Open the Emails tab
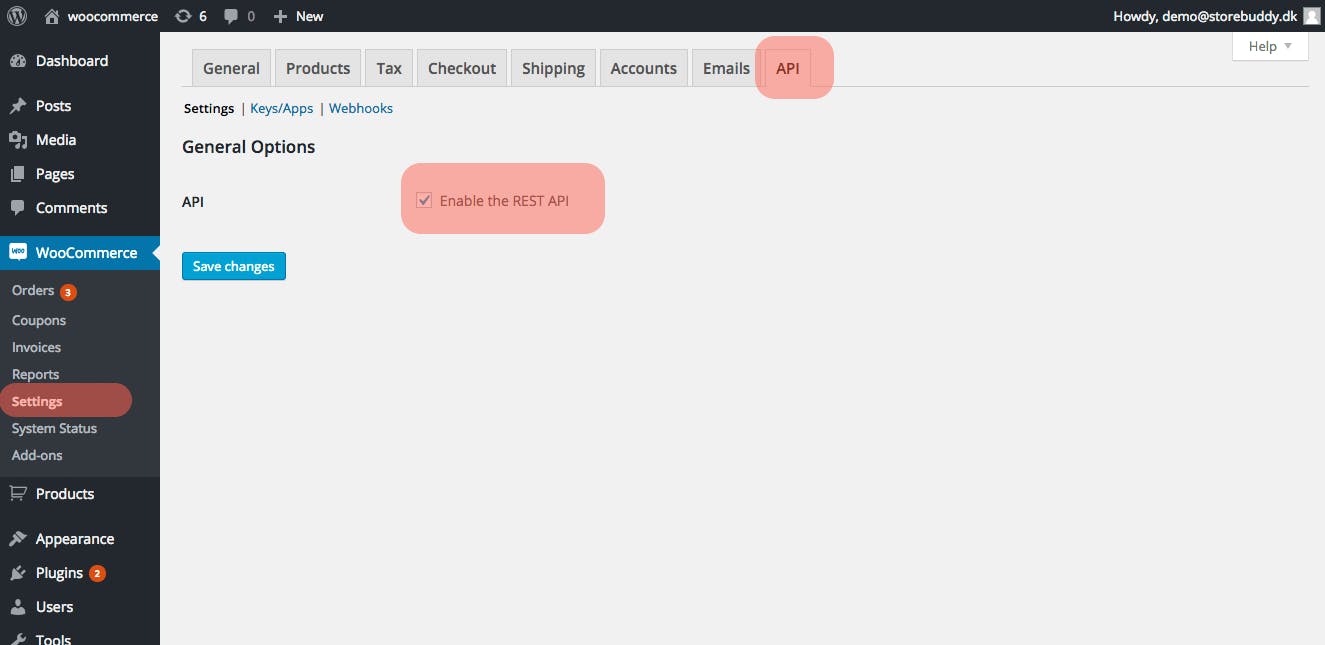Screen dimensions: 1325x645 (726, 68)
